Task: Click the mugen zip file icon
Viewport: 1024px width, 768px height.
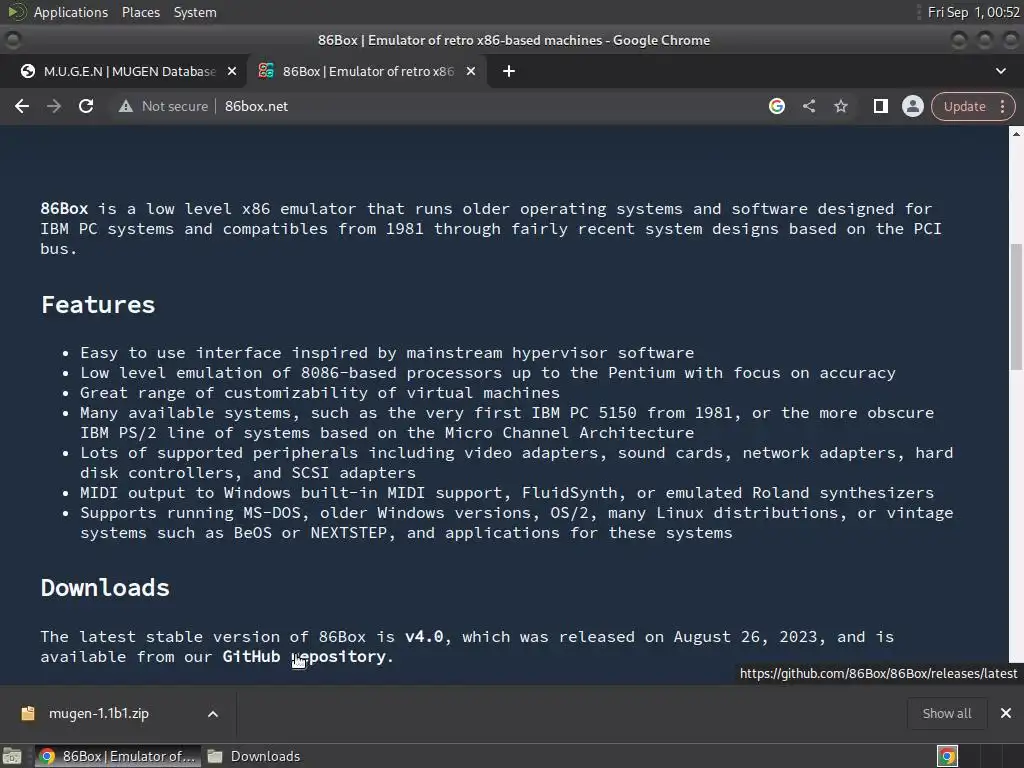Action: click(28, 713)
